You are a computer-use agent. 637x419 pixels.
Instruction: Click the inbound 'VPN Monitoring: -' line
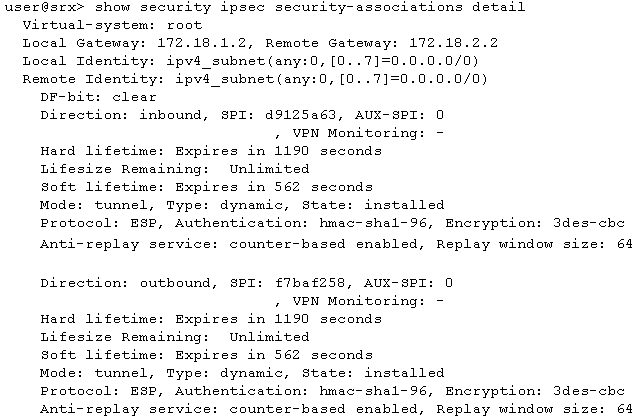click(359, 133)
